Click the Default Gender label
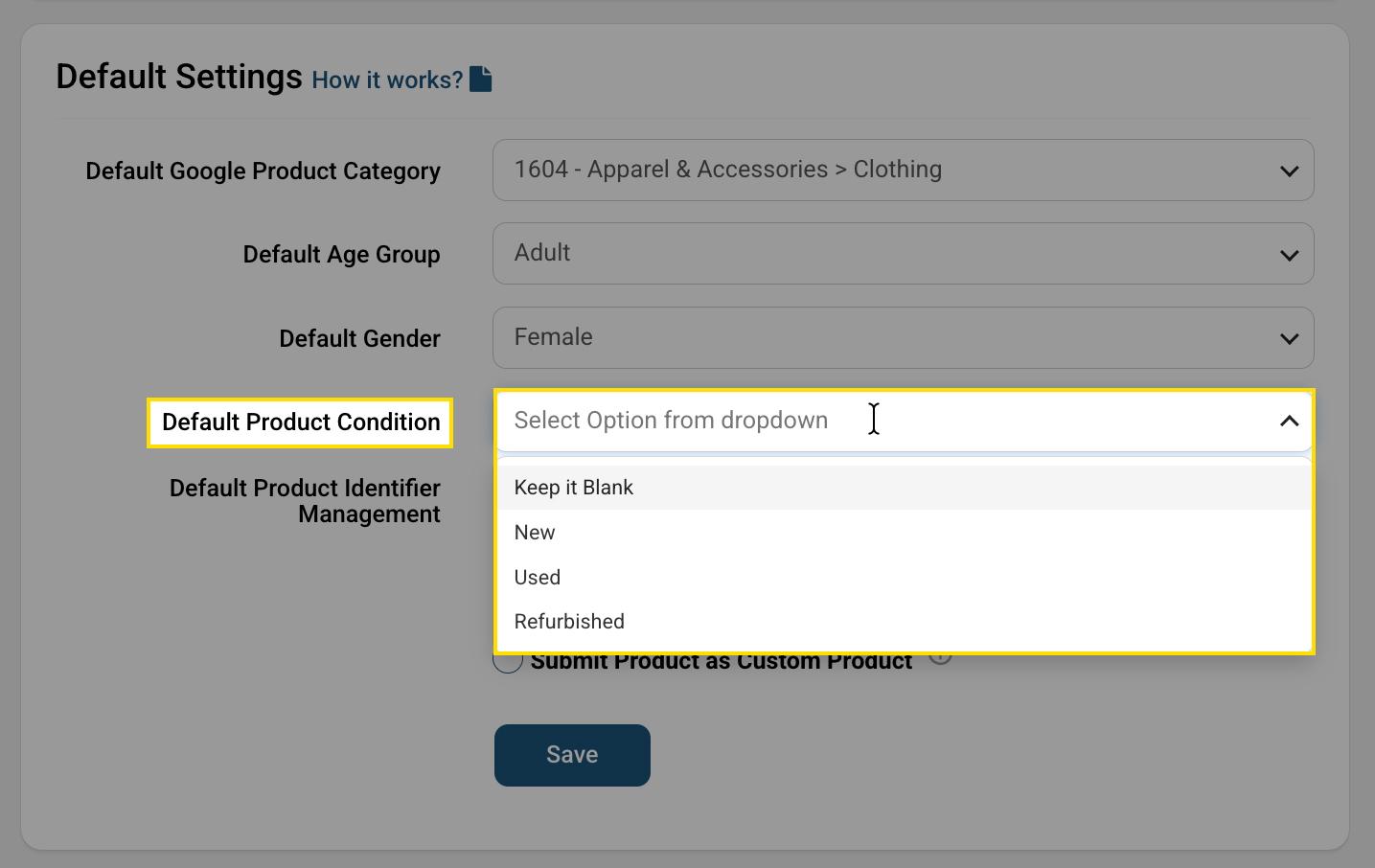 pos(359,339)
